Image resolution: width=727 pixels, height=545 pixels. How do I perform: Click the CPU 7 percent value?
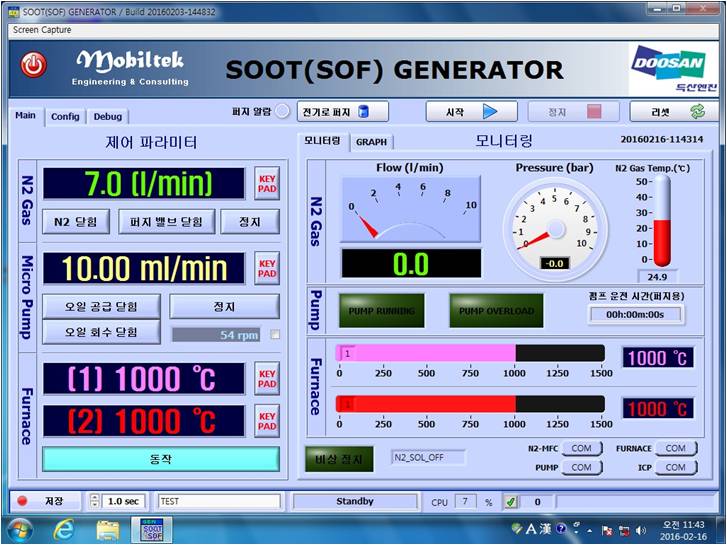click(x=465, y=501)
